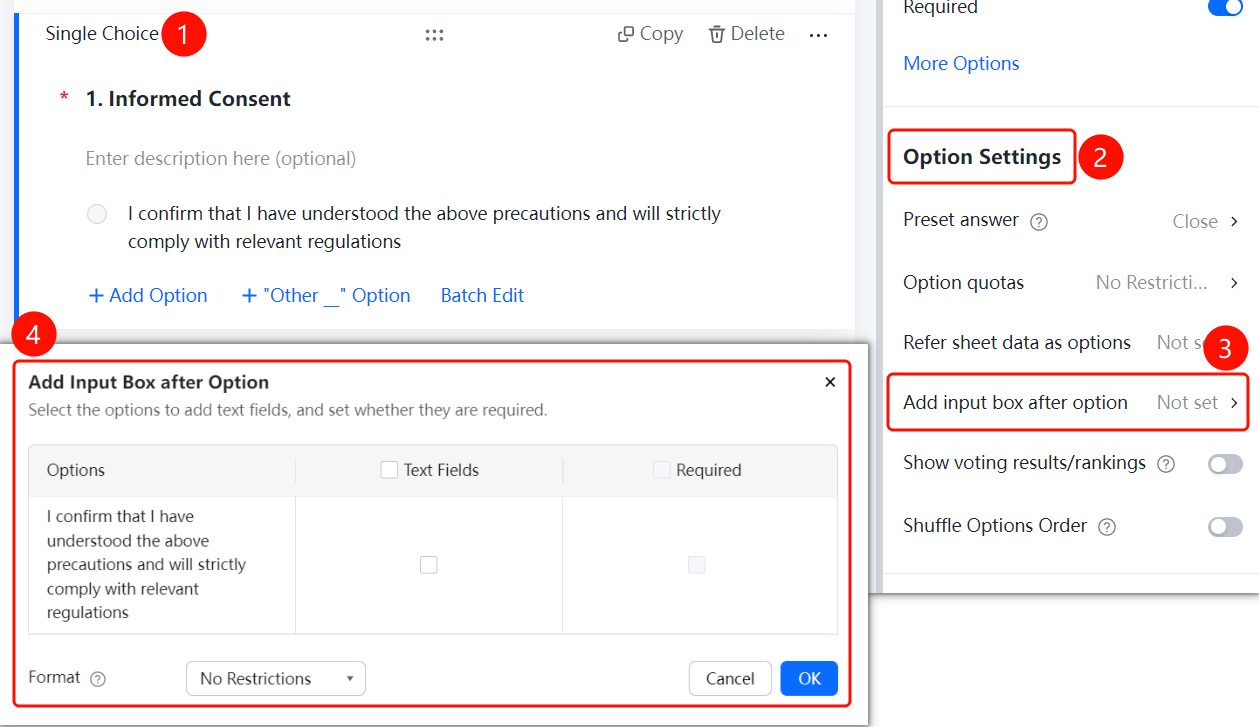Close the Add Input Box after Option dialog
Image resolution: width=1259 pixels, height=727 pixels.
click(830, 382)
